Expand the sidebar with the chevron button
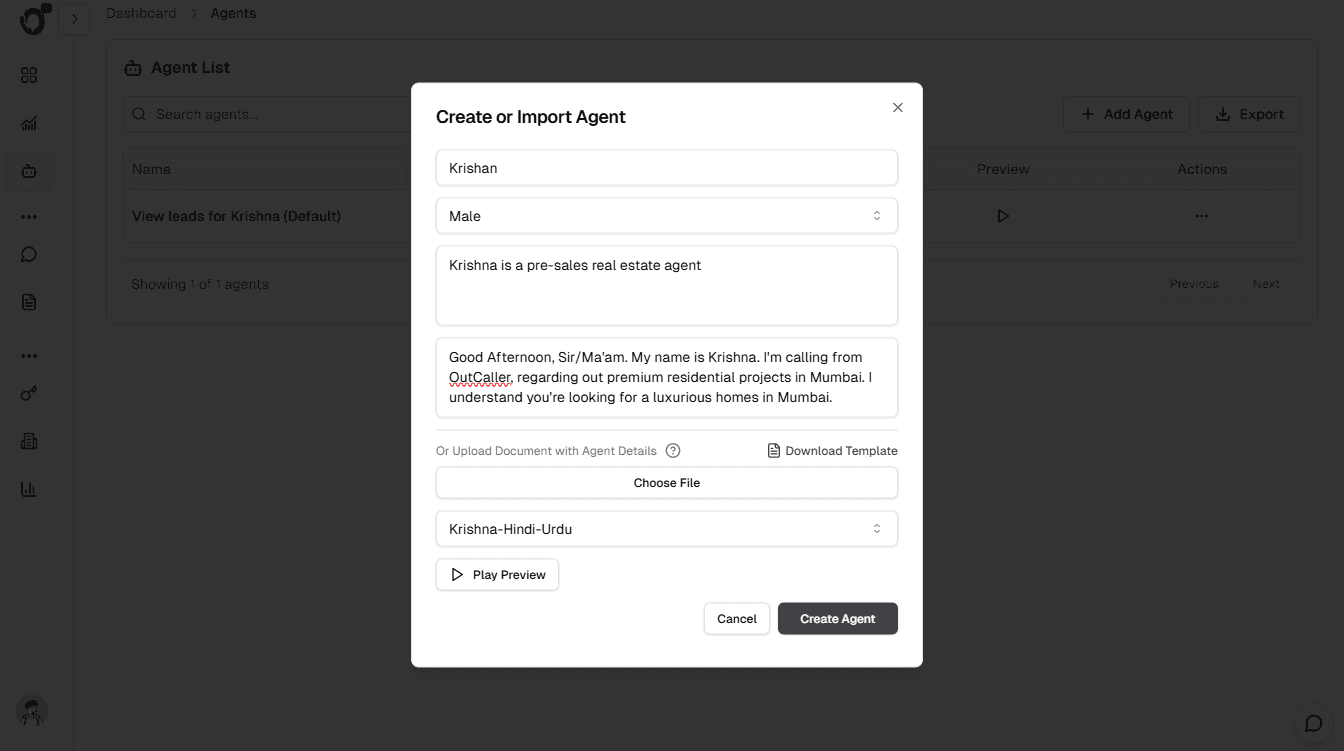This screenshot has width=1344, height=751. tap(74, 19)
